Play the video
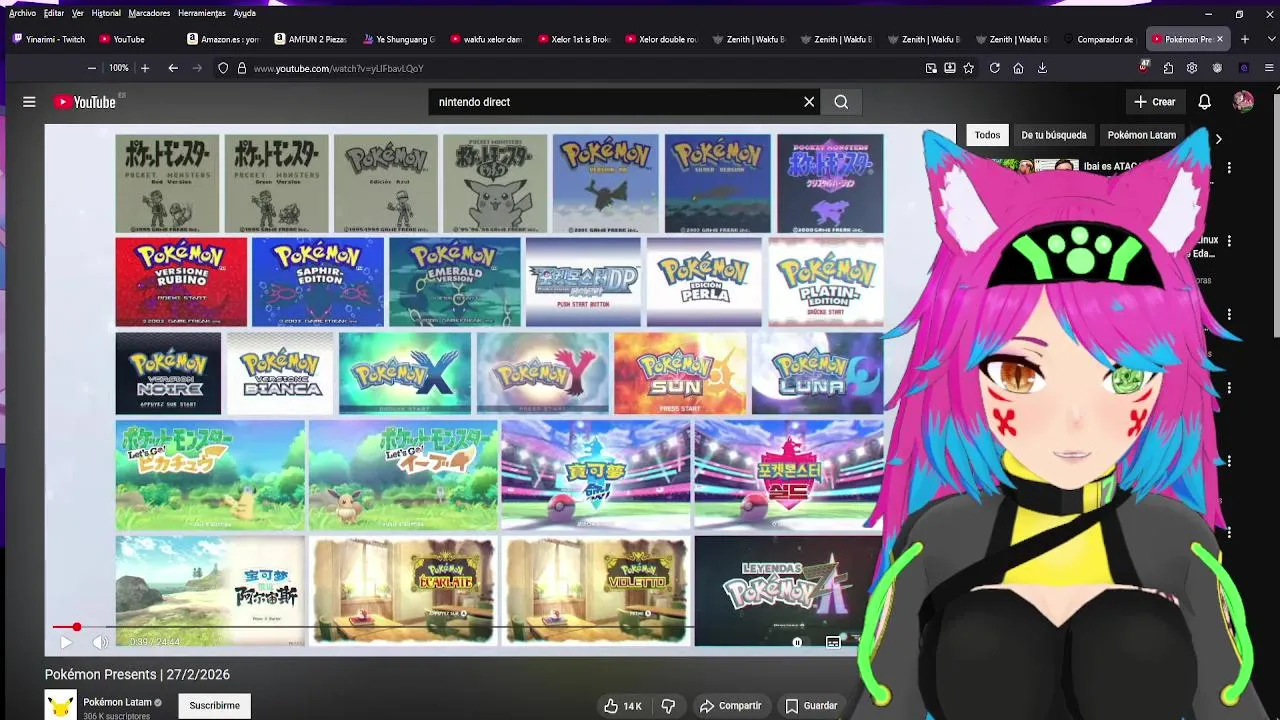1280x720 pixels. coord(66,642)
